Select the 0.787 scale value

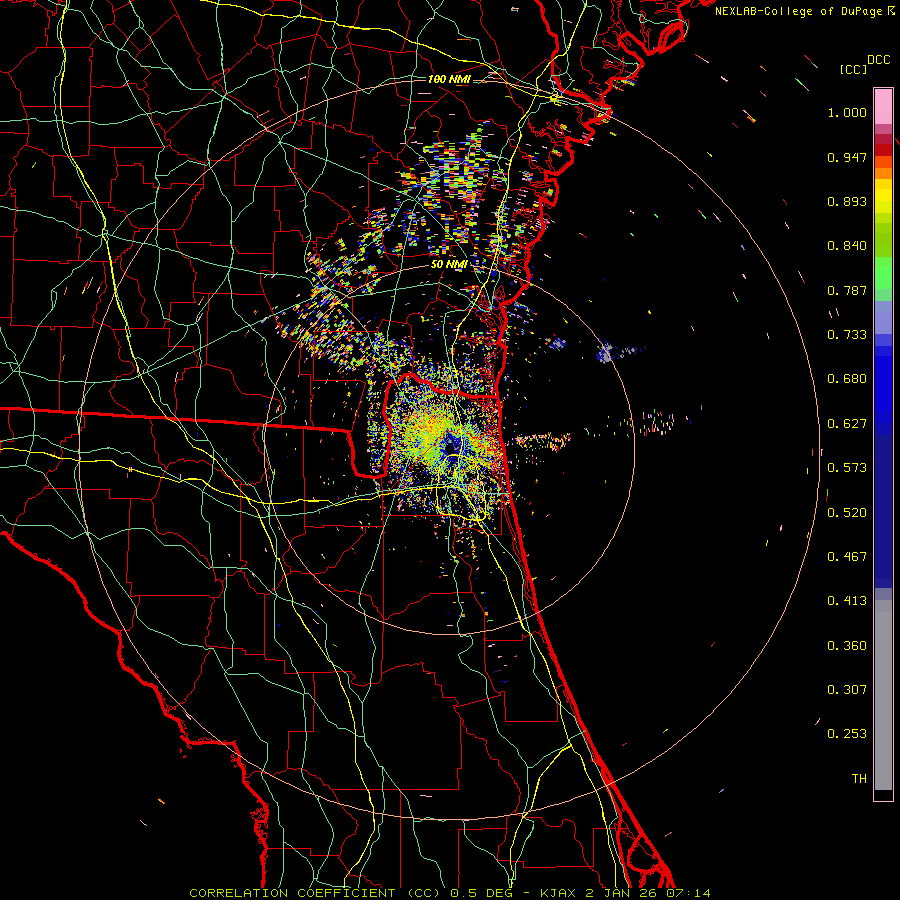(x=847, y=290)
